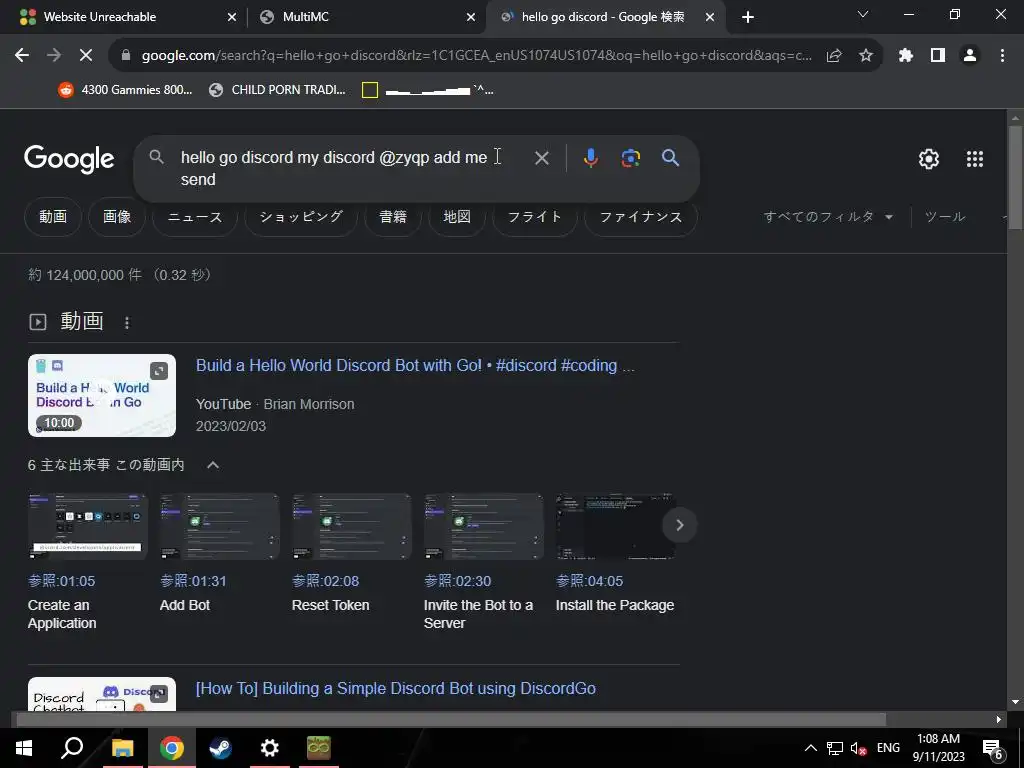Viewport: 1024px width, 768px height.
Task: Filter results by ニュース
Action: [x=195, y=217]
